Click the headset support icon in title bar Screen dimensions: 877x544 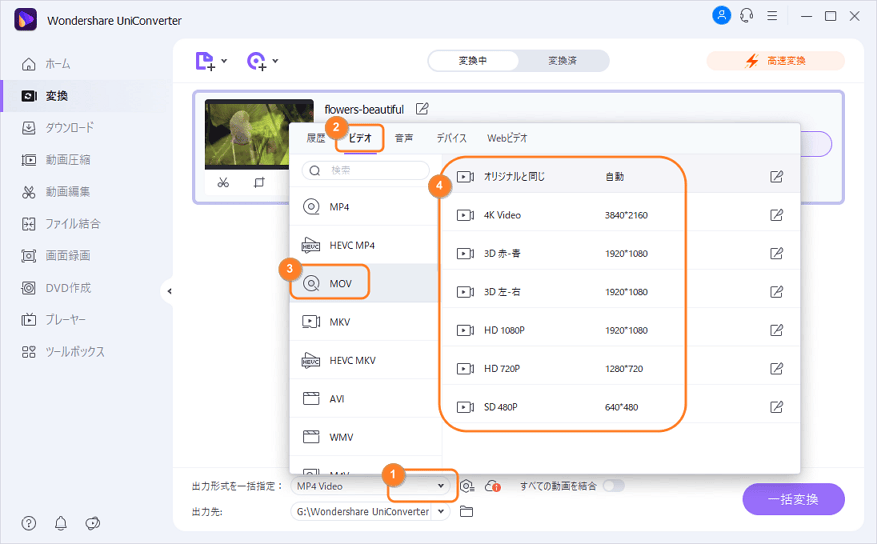pos(746,16)
